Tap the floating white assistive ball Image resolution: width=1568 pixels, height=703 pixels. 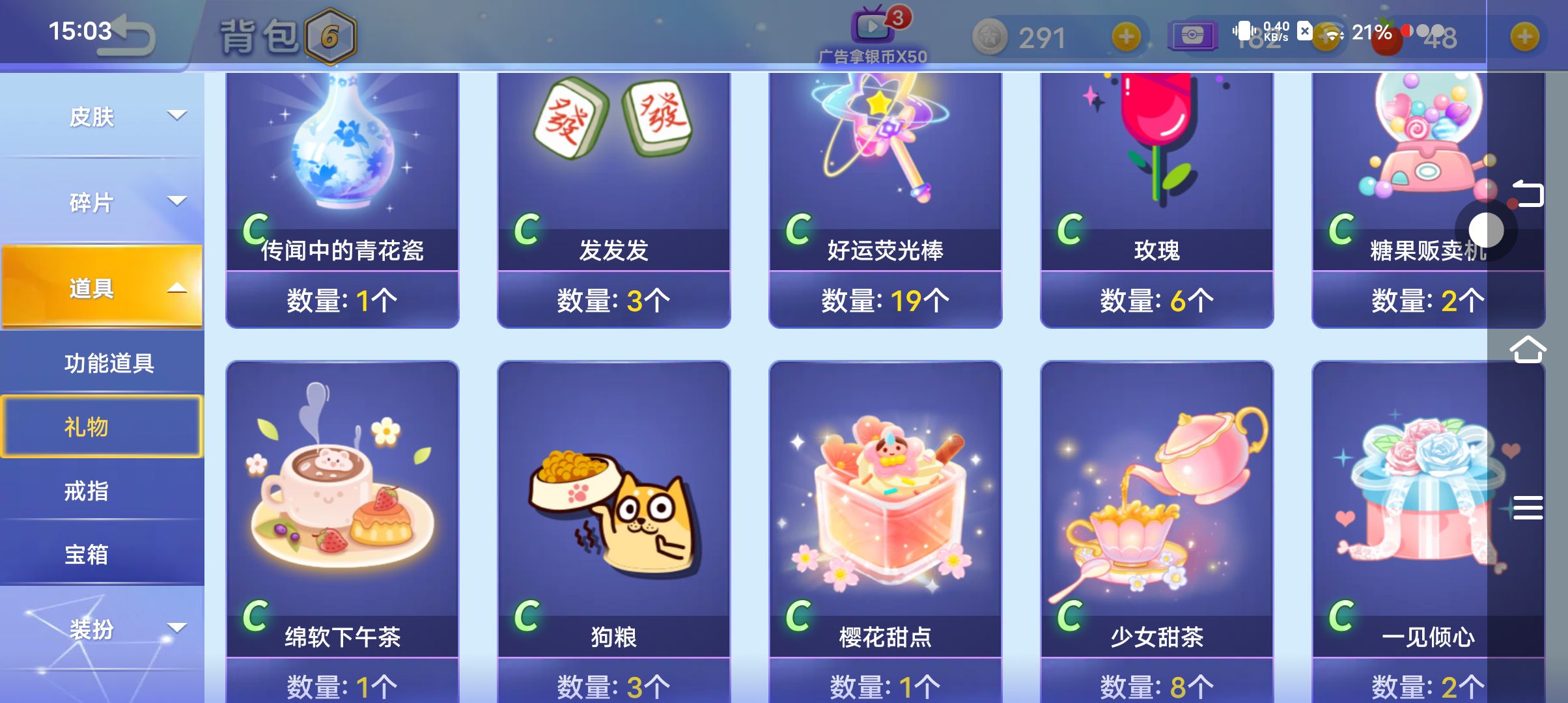1487,230
